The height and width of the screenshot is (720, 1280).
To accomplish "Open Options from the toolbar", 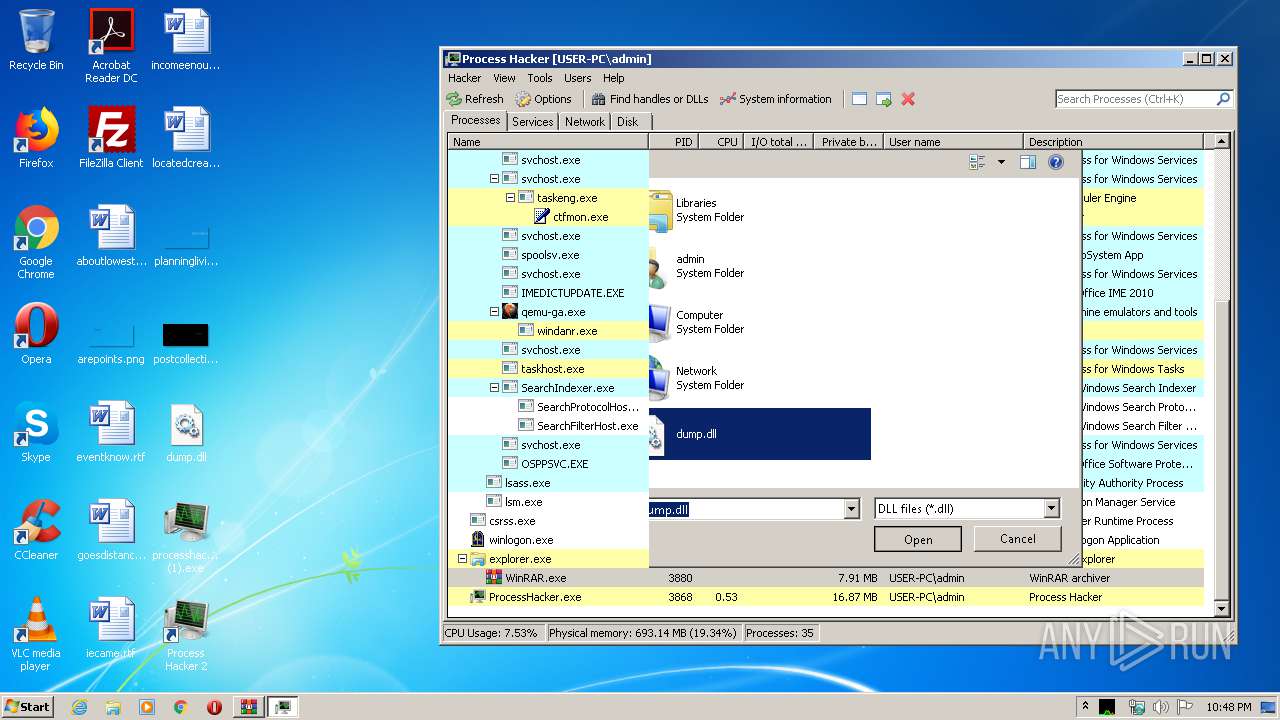I will coord(544,99).
